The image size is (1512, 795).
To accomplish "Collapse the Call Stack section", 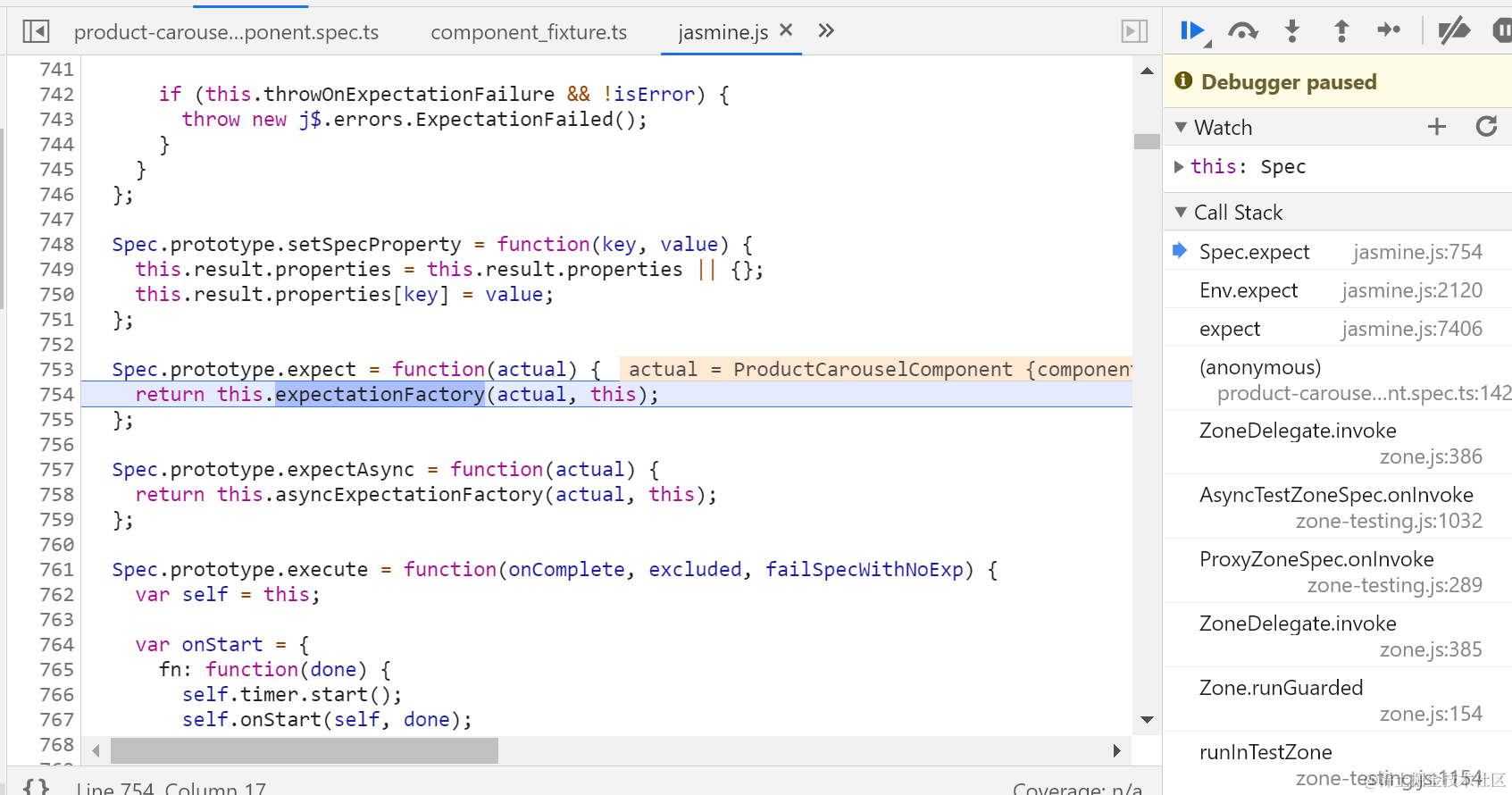I will coord(1181,213).
